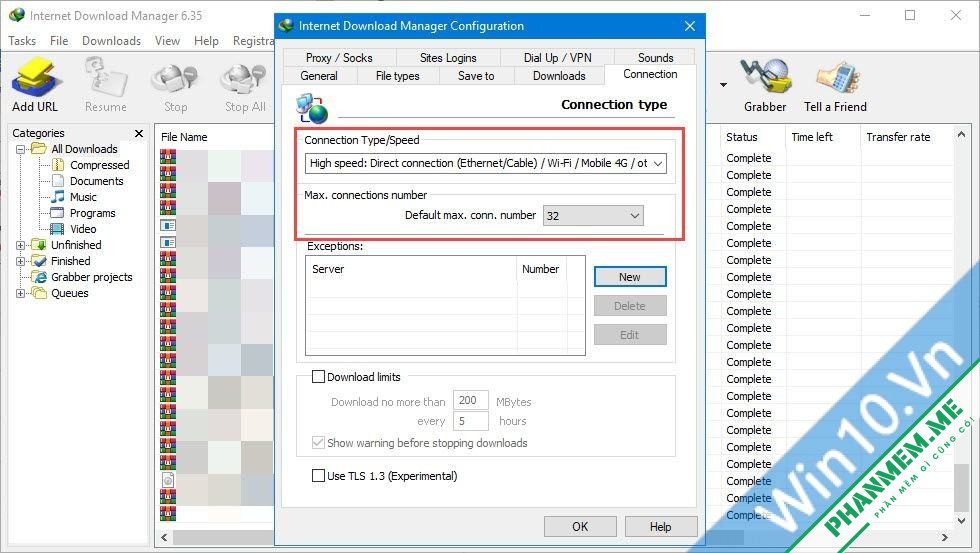Maximize the Internet Download Manager window

pyautogui.click(x=910, y=15)
